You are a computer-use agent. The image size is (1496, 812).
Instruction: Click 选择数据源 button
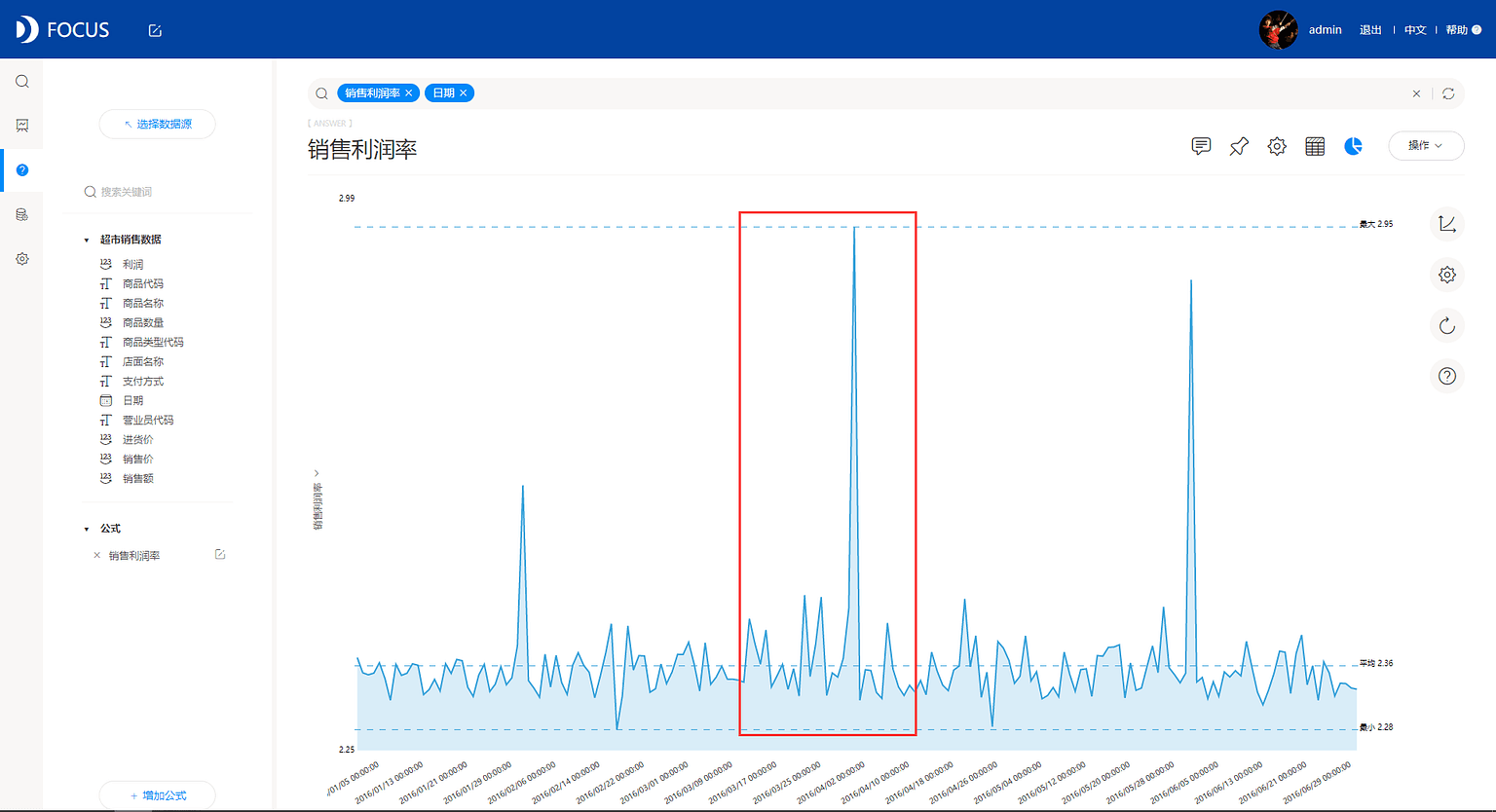(158, 125)
